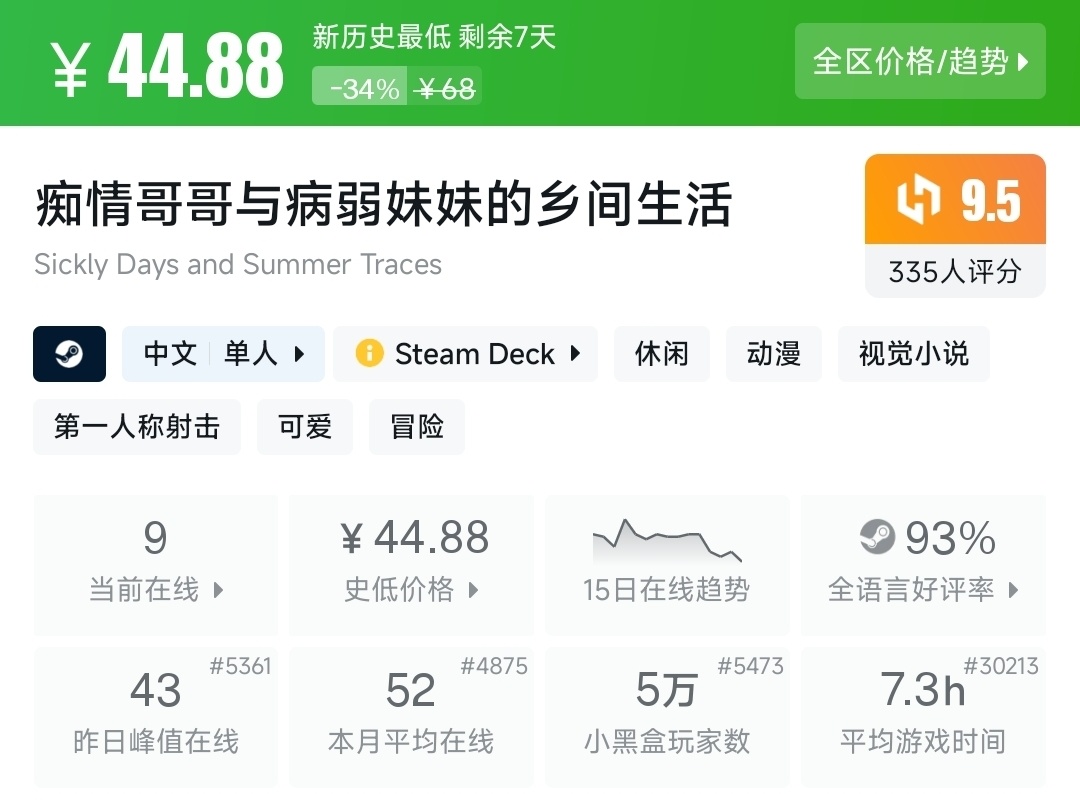Select the 第一人称射击 tag
The image size is (1080, 803).
point(137,427)
